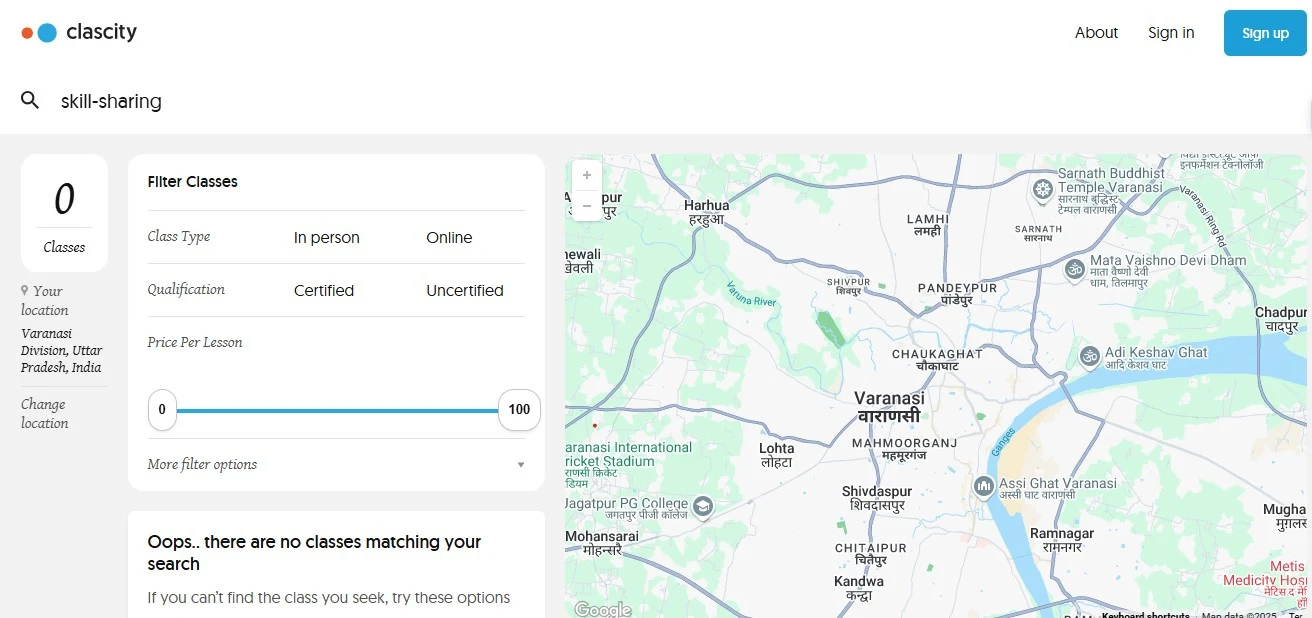Open the Sign in page
Image resolution: width=1312 pixels, height=618 pixels.
[1171, 33]
